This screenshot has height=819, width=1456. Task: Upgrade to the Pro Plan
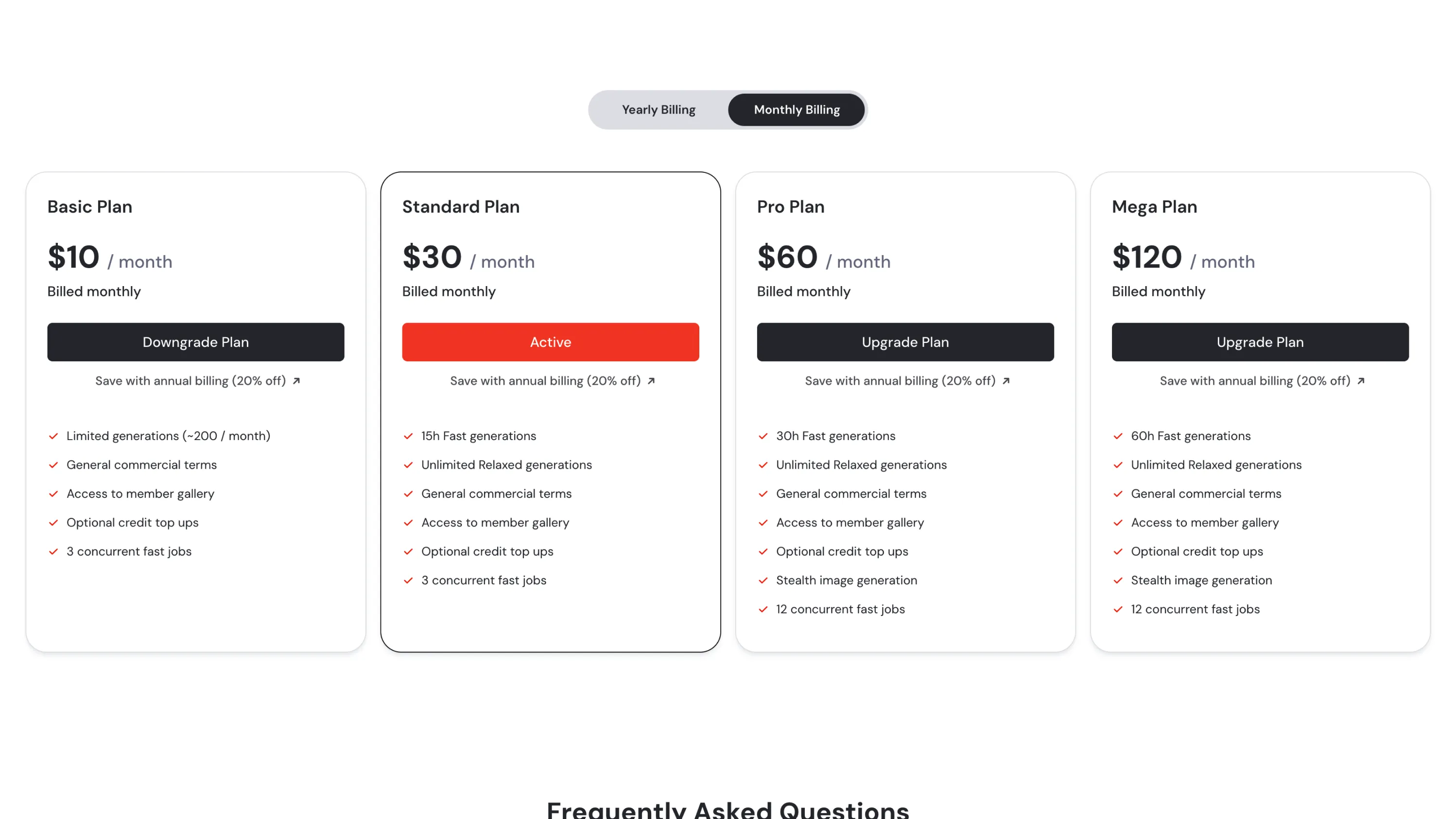tap(905, 342)
